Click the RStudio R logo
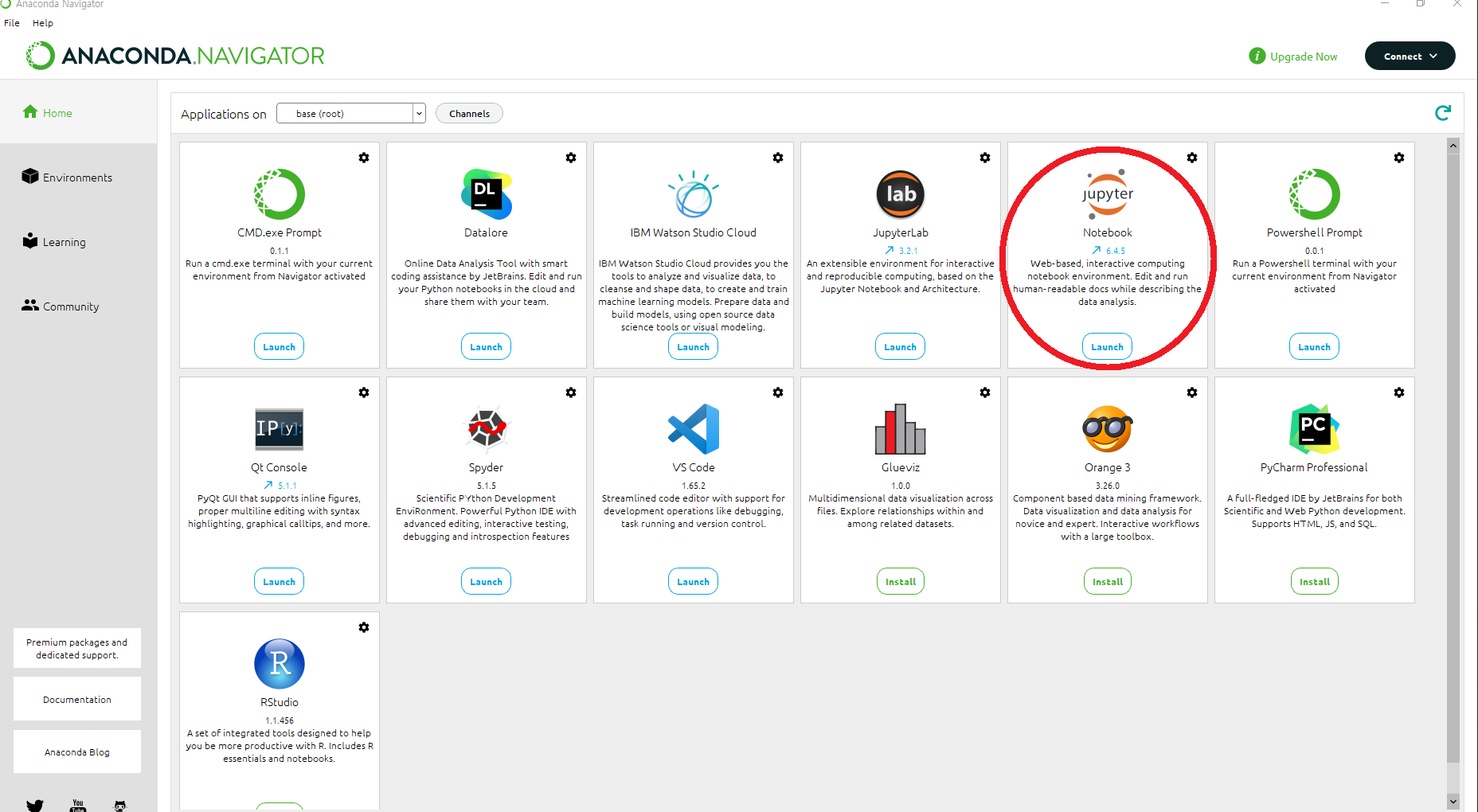The height and width of the screenshot is (812, 1478). point(280,664)
